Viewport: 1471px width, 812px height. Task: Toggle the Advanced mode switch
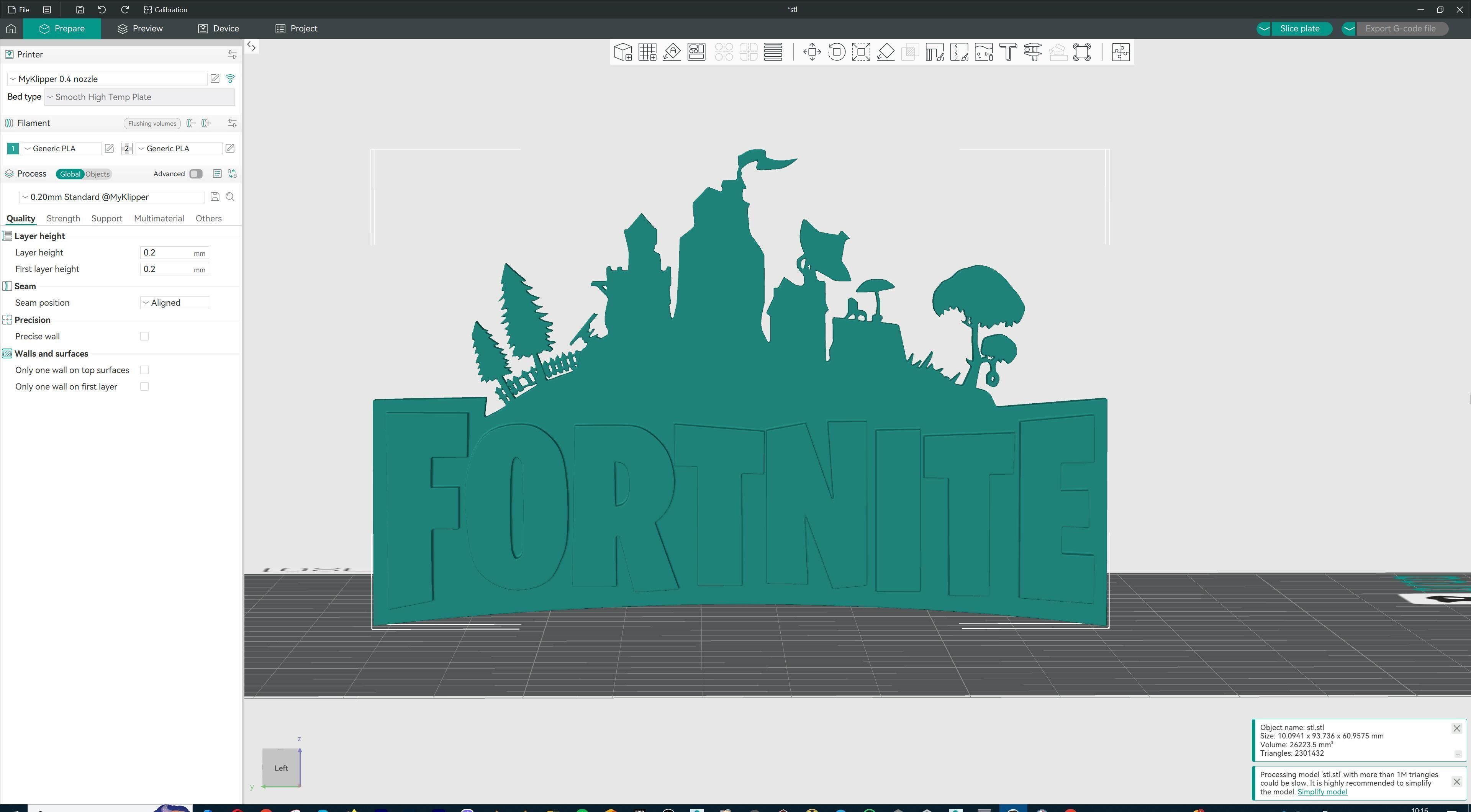pyautogui.click(x=196, y=174)
